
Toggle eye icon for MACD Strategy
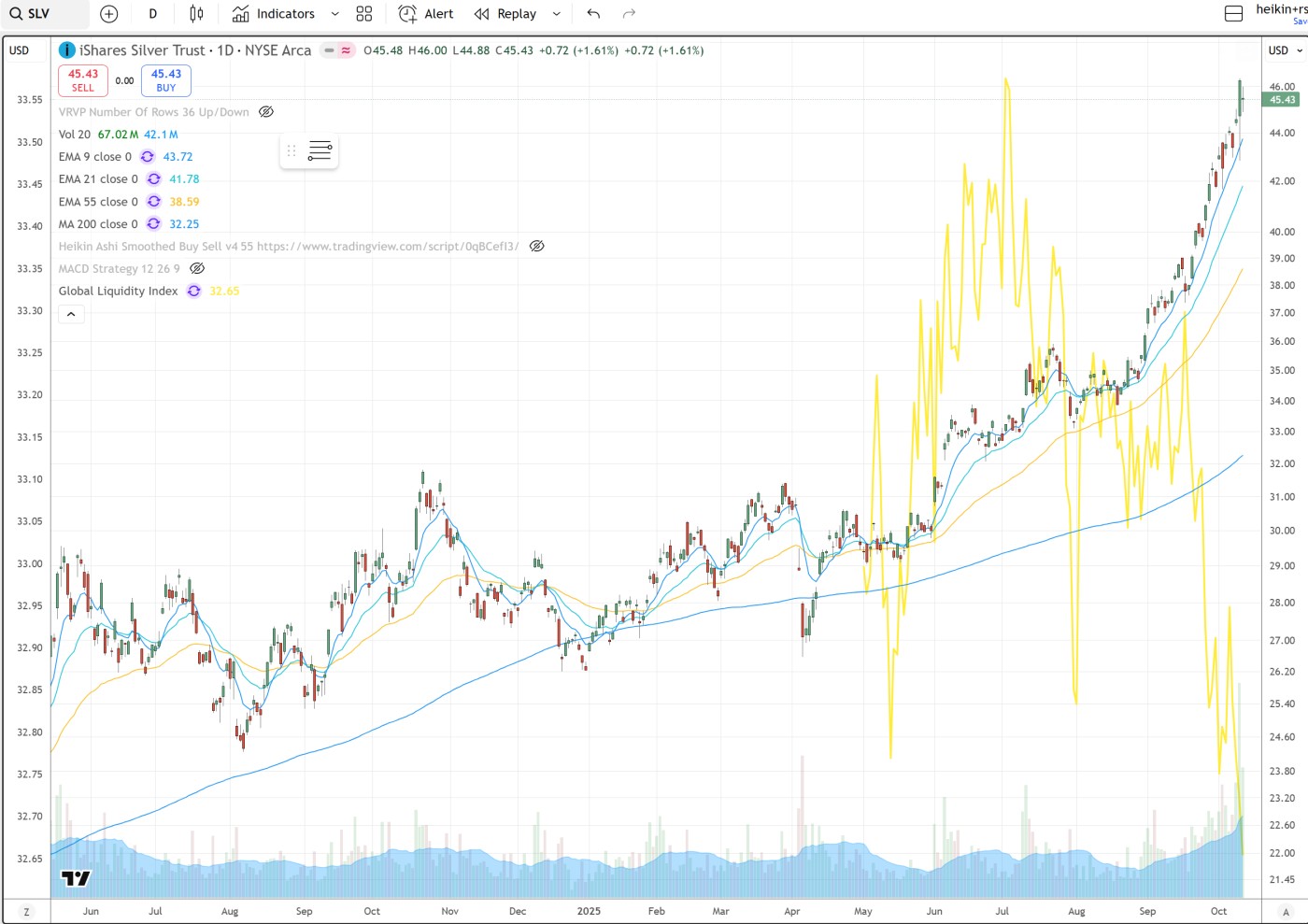(197, 269)
